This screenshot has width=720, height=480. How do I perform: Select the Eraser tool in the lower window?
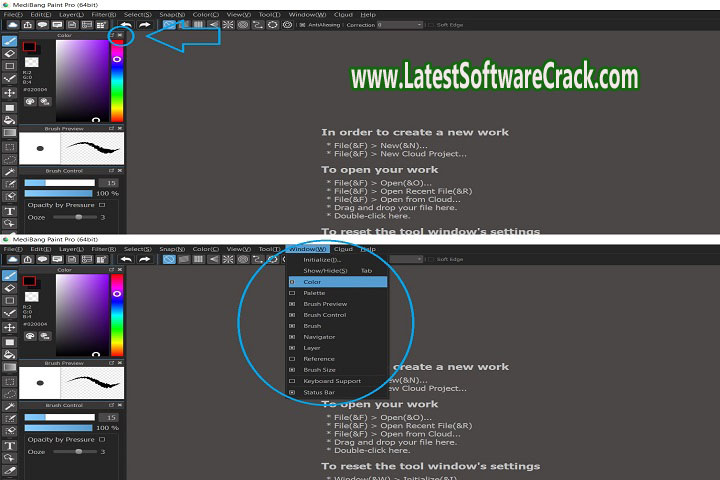coord(9,287)
